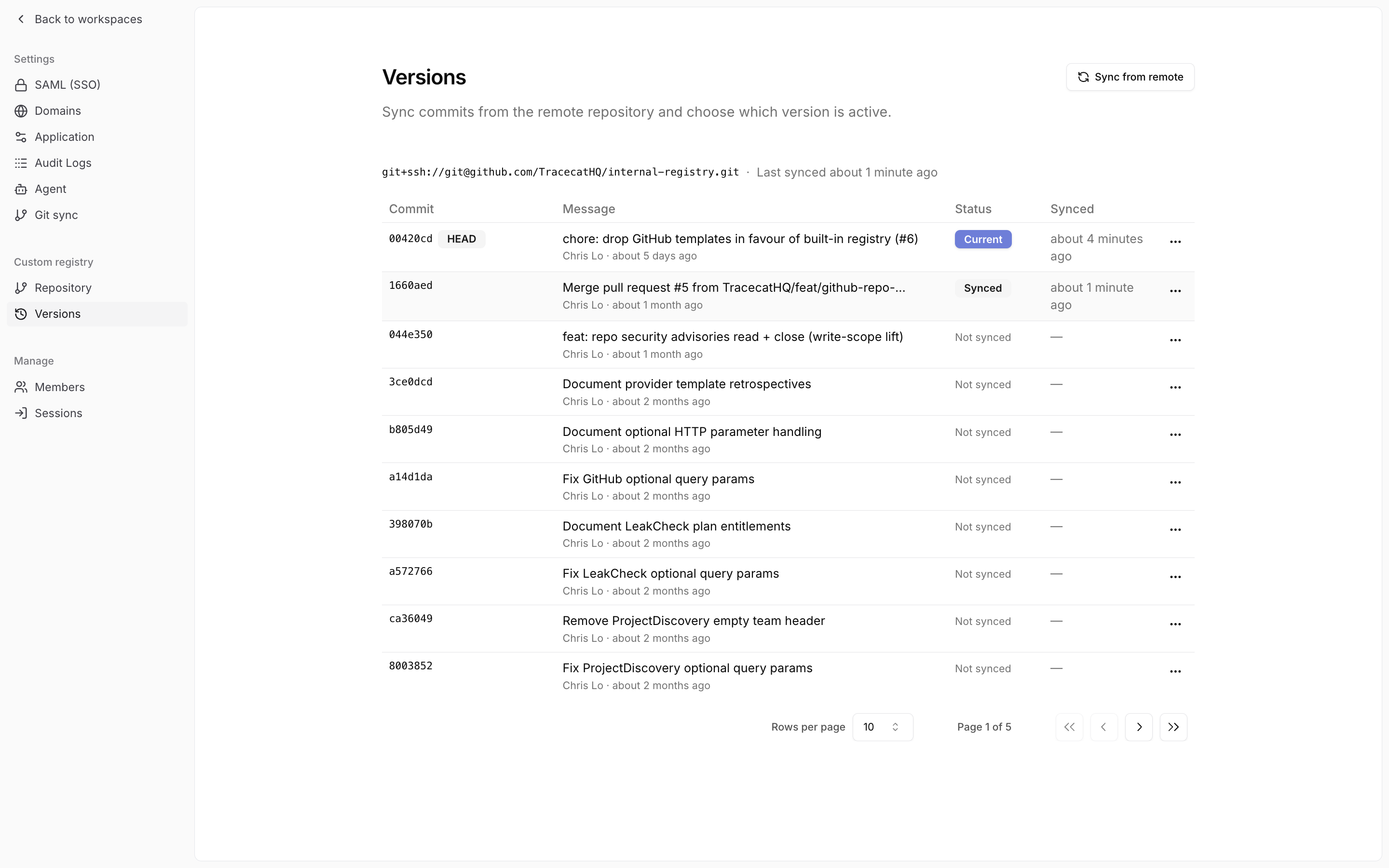The image size is (1389, 868).
Task: Click the SAML (SSO) lock icon
Action: pos(21,85)
